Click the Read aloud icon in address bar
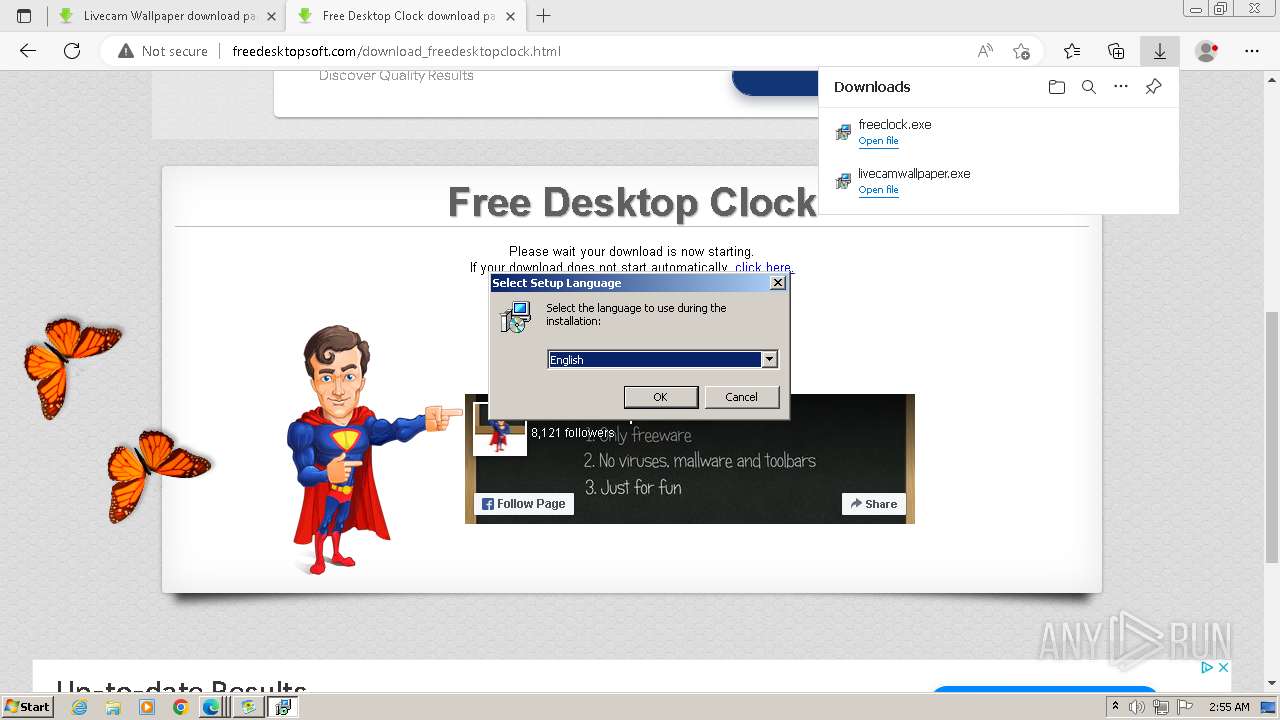Image resolution: width=1280 pixels, height=720 pixels. pos(985,51)
